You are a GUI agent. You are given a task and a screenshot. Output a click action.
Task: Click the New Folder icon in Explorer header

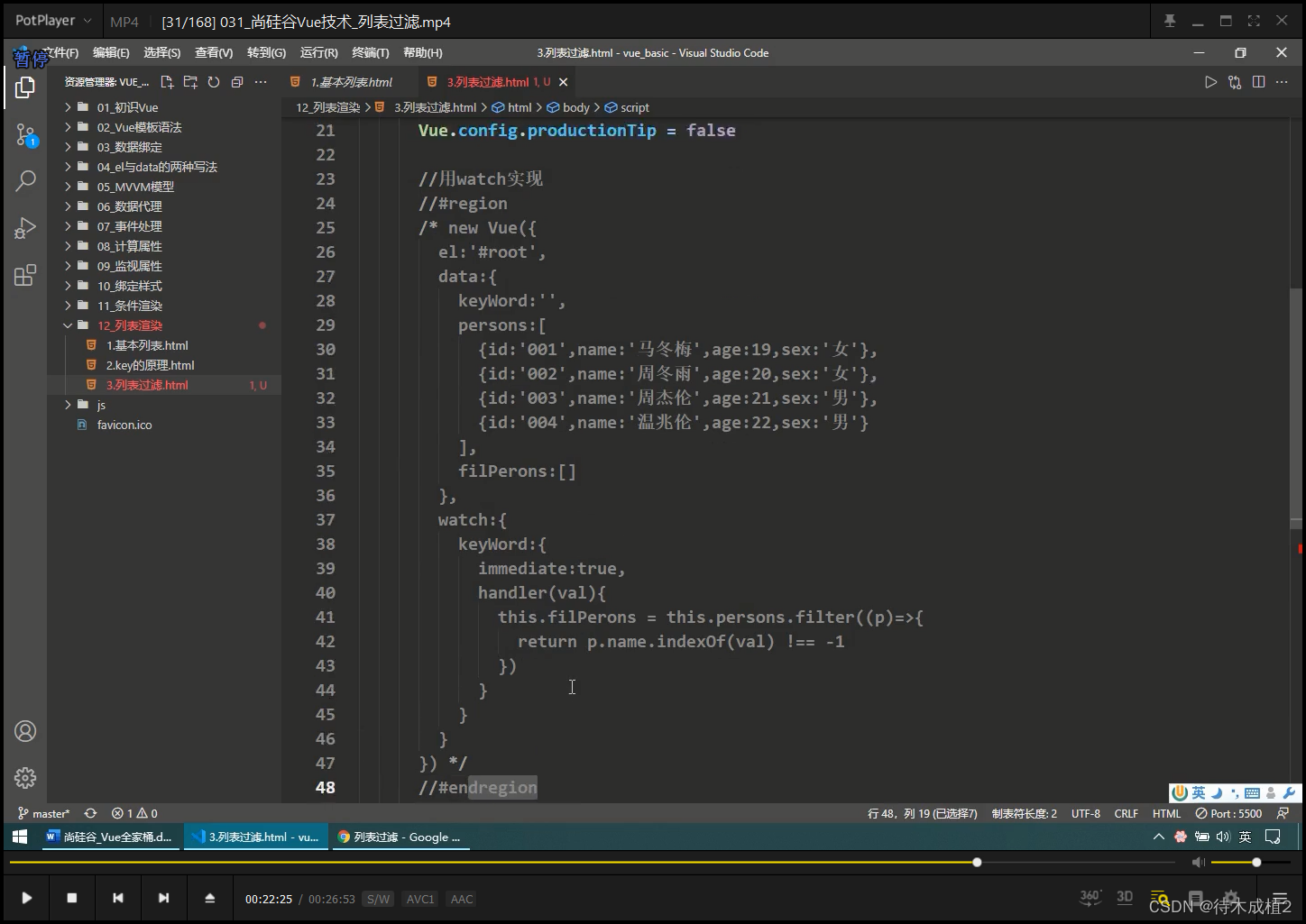coord(190,82)
